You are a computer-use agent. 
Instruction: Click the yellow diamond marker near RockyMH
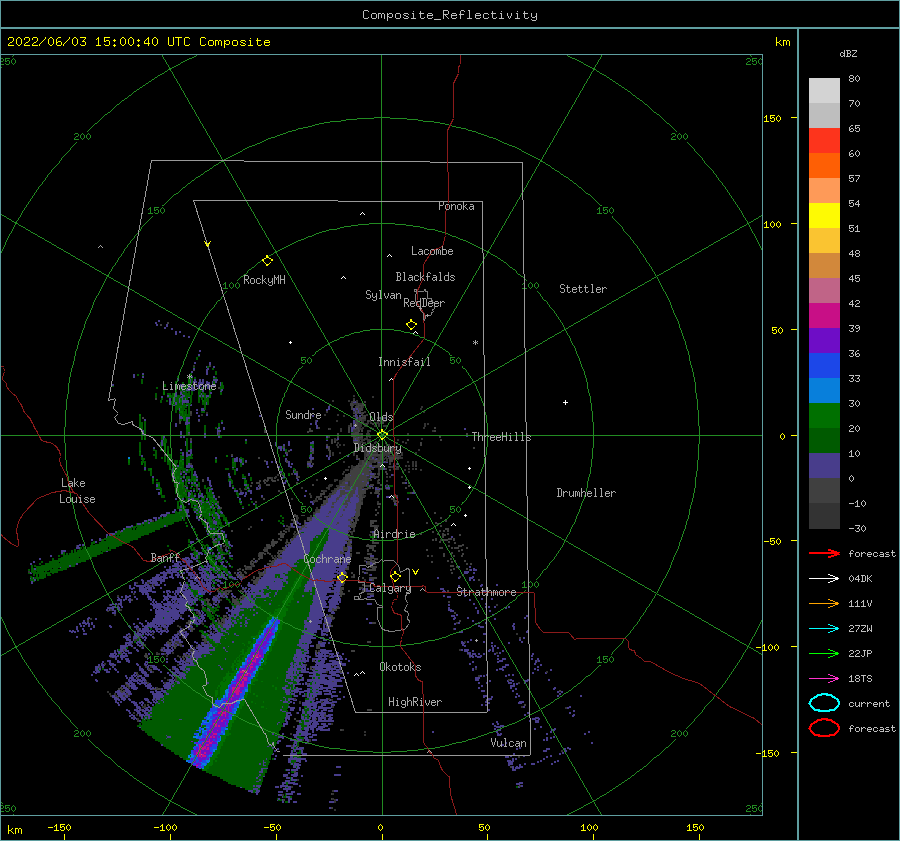(x=267, y=261)
